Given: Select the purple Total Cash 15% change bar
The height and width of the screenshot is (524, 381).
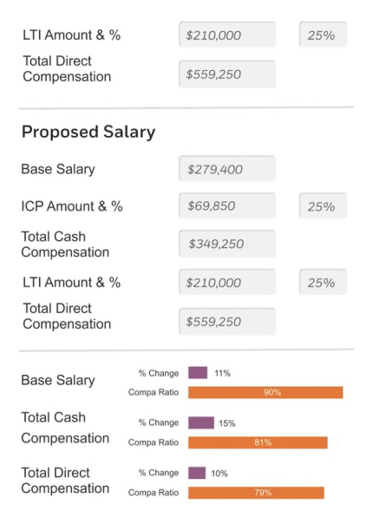Looking at the screenshot, I should point(201,423).
